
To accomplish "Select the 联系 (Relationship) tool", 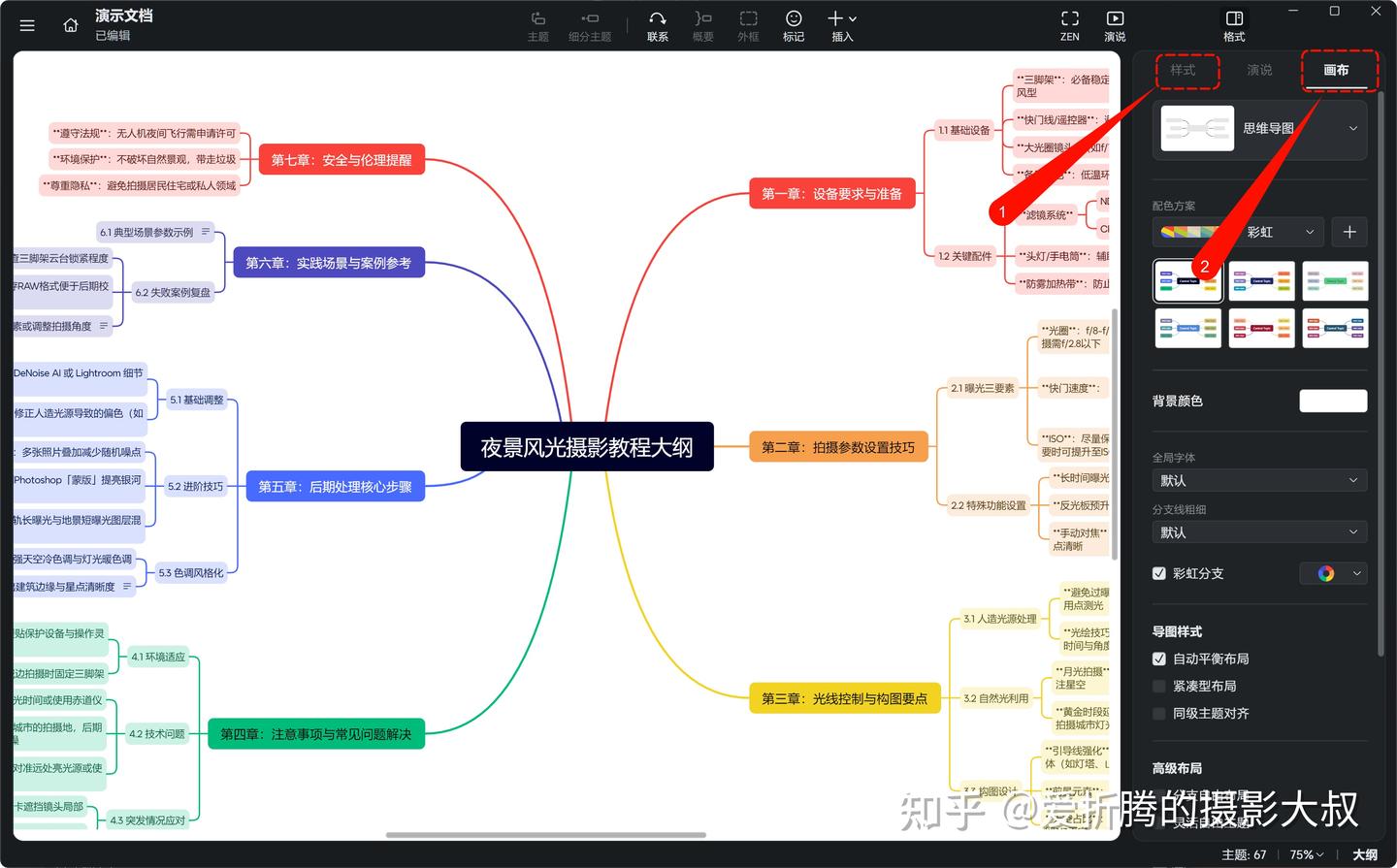I will (657, 24).
